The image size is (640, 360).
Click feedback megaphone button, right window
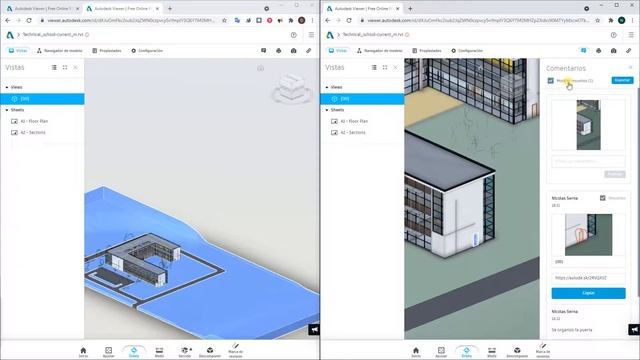[634, 329]
